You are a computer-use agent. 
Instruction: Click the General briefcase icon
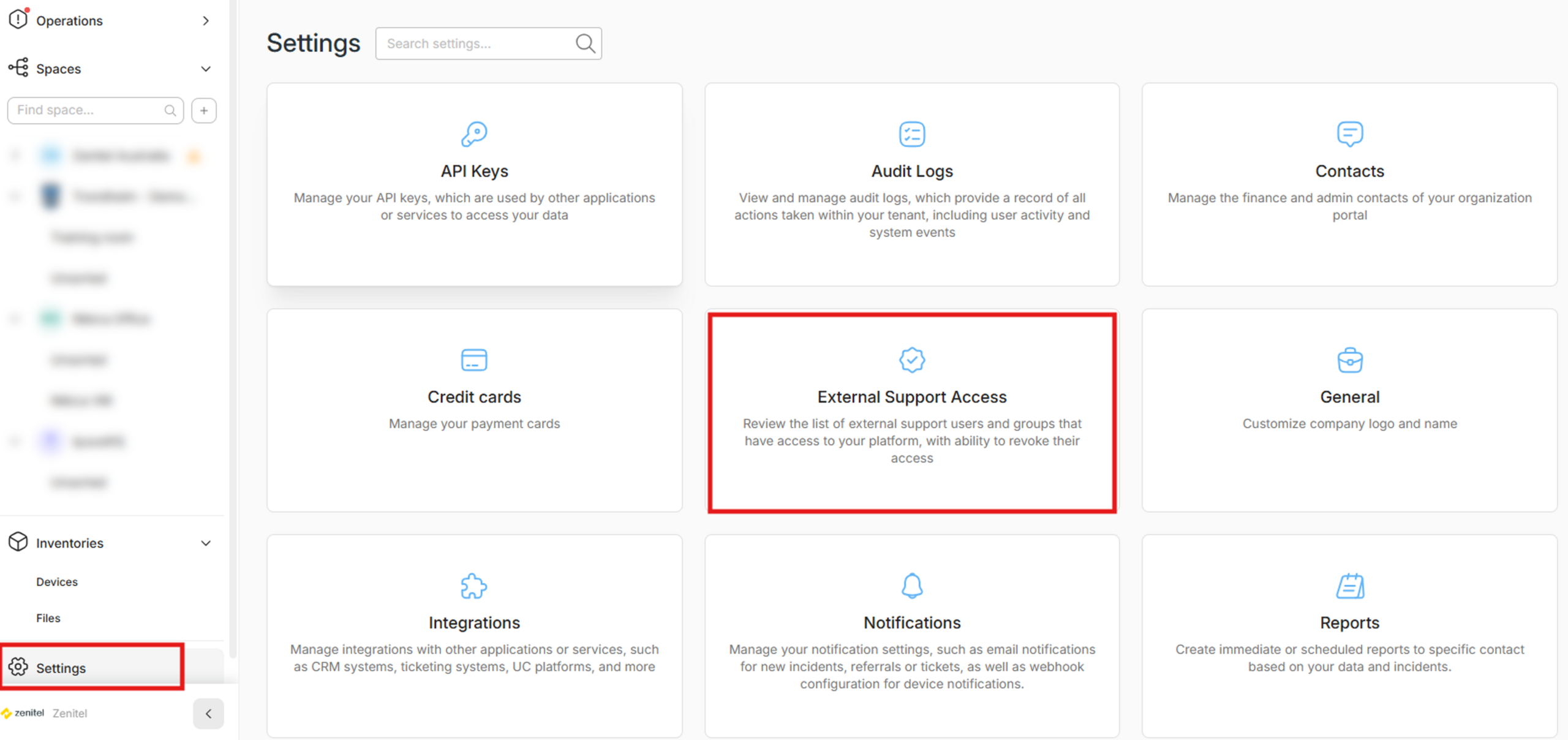pyautogui.click(x=1349, y=360)
